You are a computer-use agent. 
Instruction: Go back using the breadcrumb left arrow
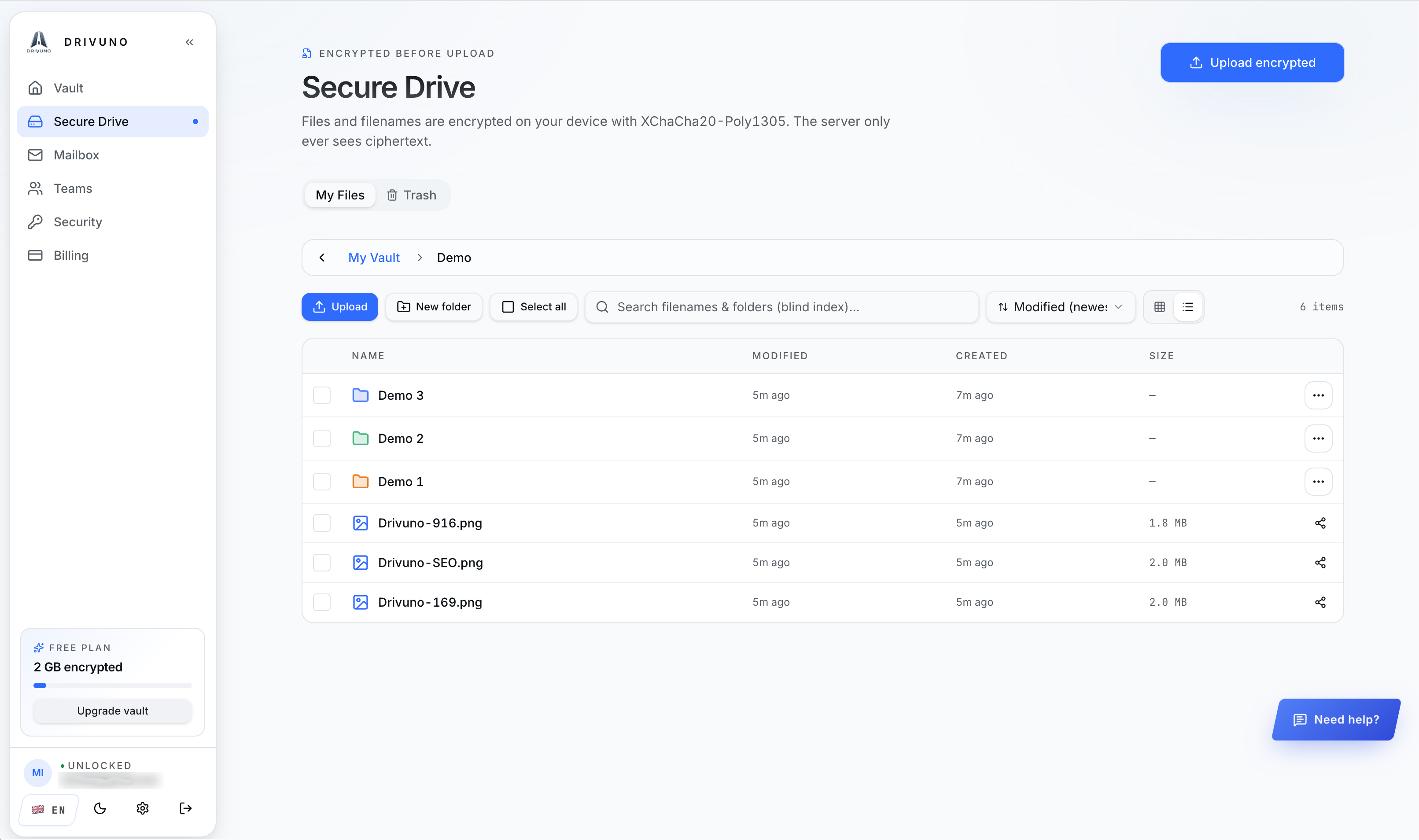point(322,258)
